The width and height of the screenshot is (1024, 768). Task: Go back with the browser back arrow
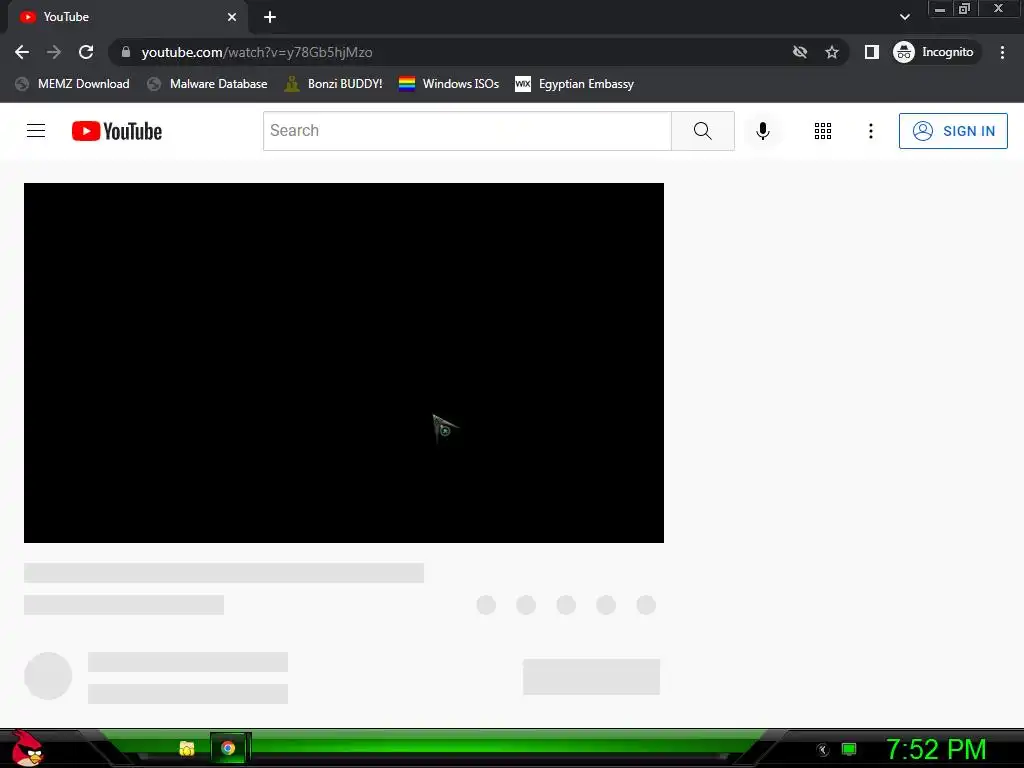22,52
